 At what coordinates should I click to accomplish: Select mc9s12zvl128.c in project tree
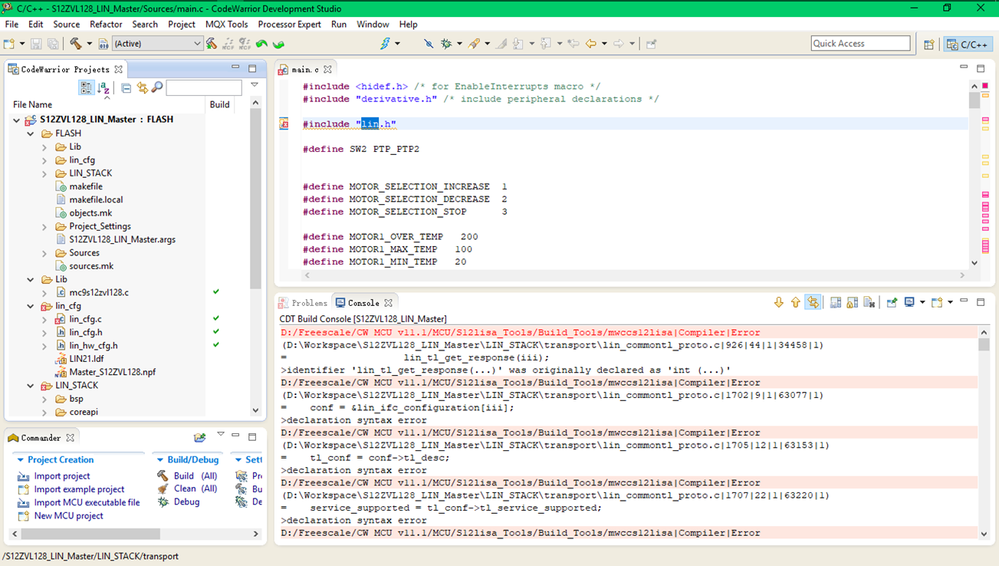tap(99, 293)
